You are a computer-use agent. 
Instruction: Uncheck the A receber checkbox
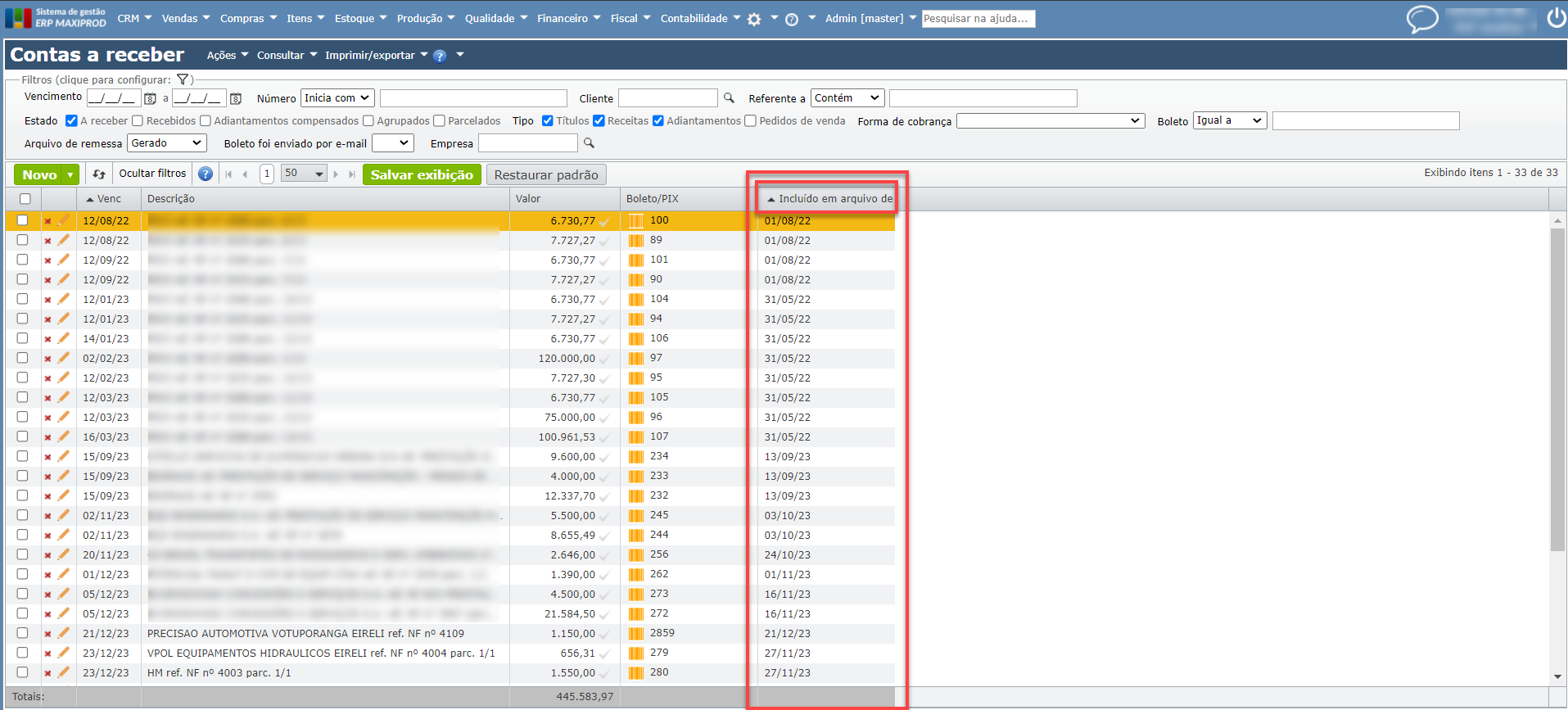coord(71,121)
